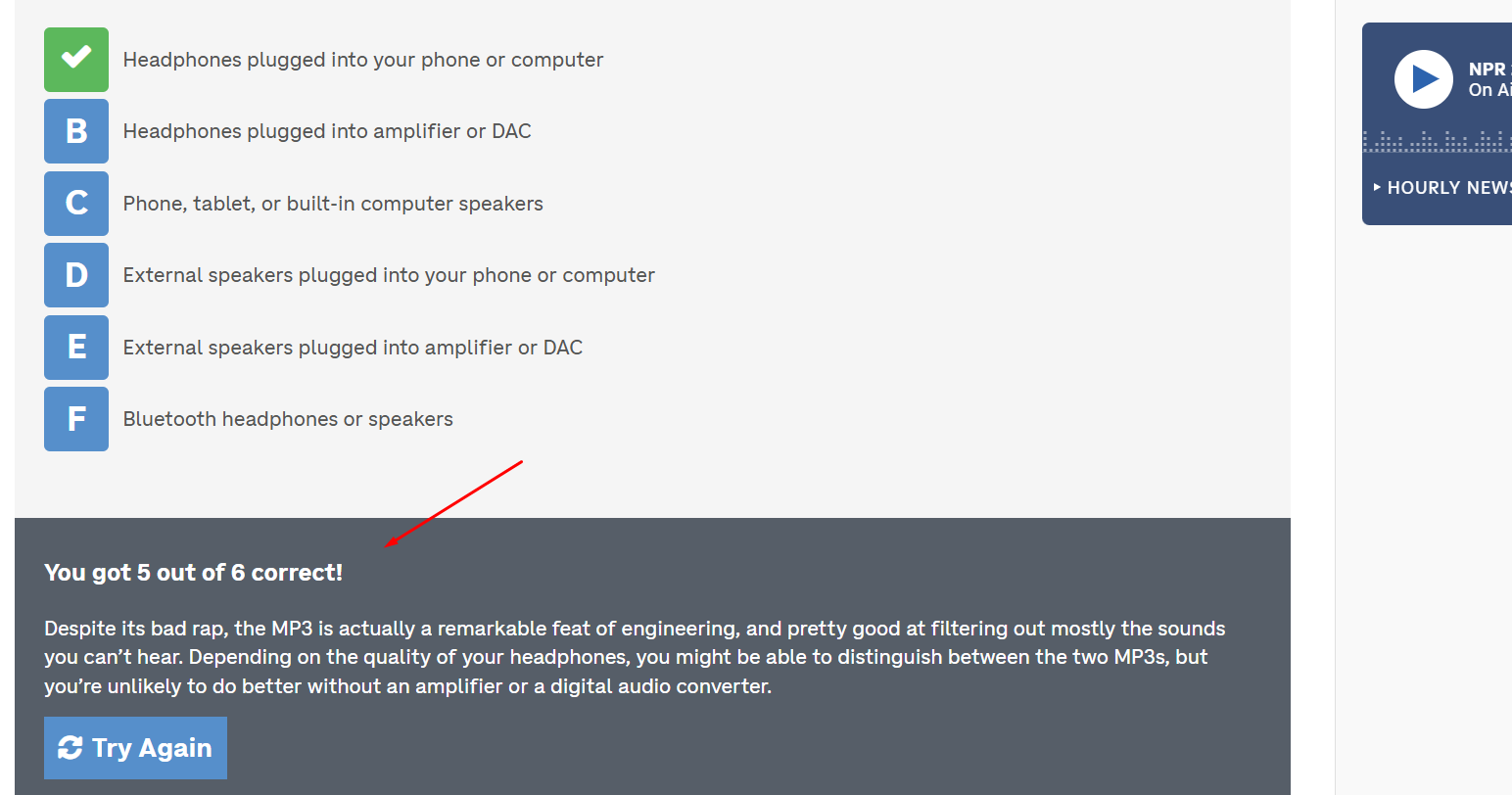The width and height of the screenshot is (1512, 795).
Task: Pick "External speakers plugged into amplifier or DAC"
Action: [353, 348]
